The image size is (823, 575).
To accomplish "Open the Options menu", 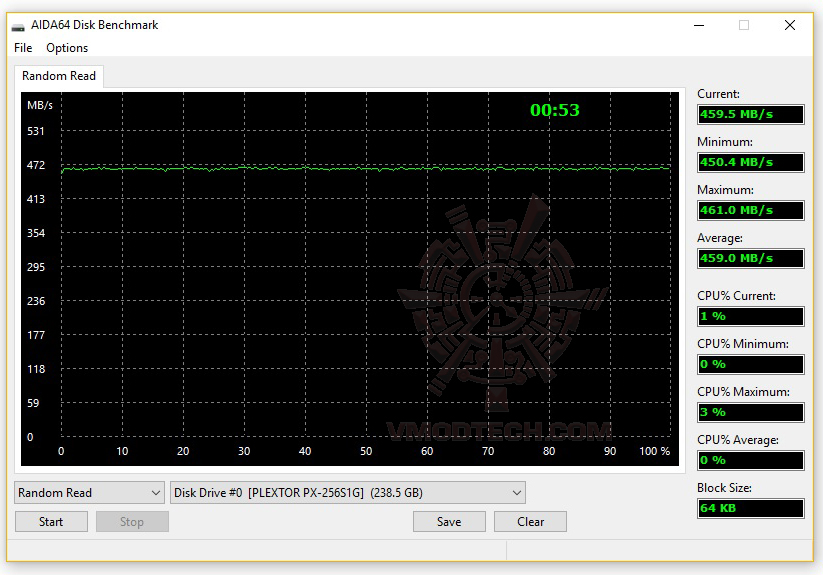I will pyautogui.click(x=67, y=48).
